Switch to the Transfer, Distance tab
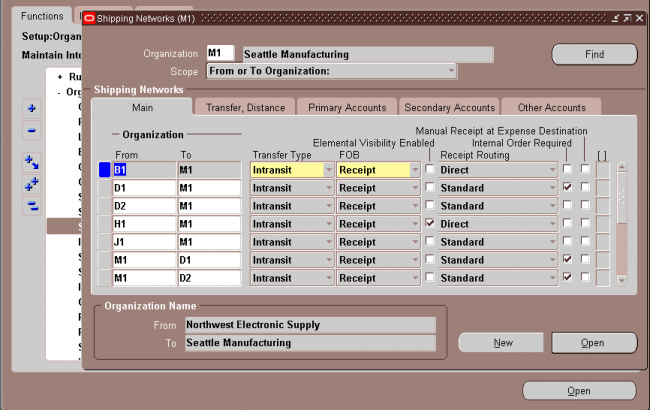Image resolution: width=650 pixels, height=410 pixels. tap(245, 107)
